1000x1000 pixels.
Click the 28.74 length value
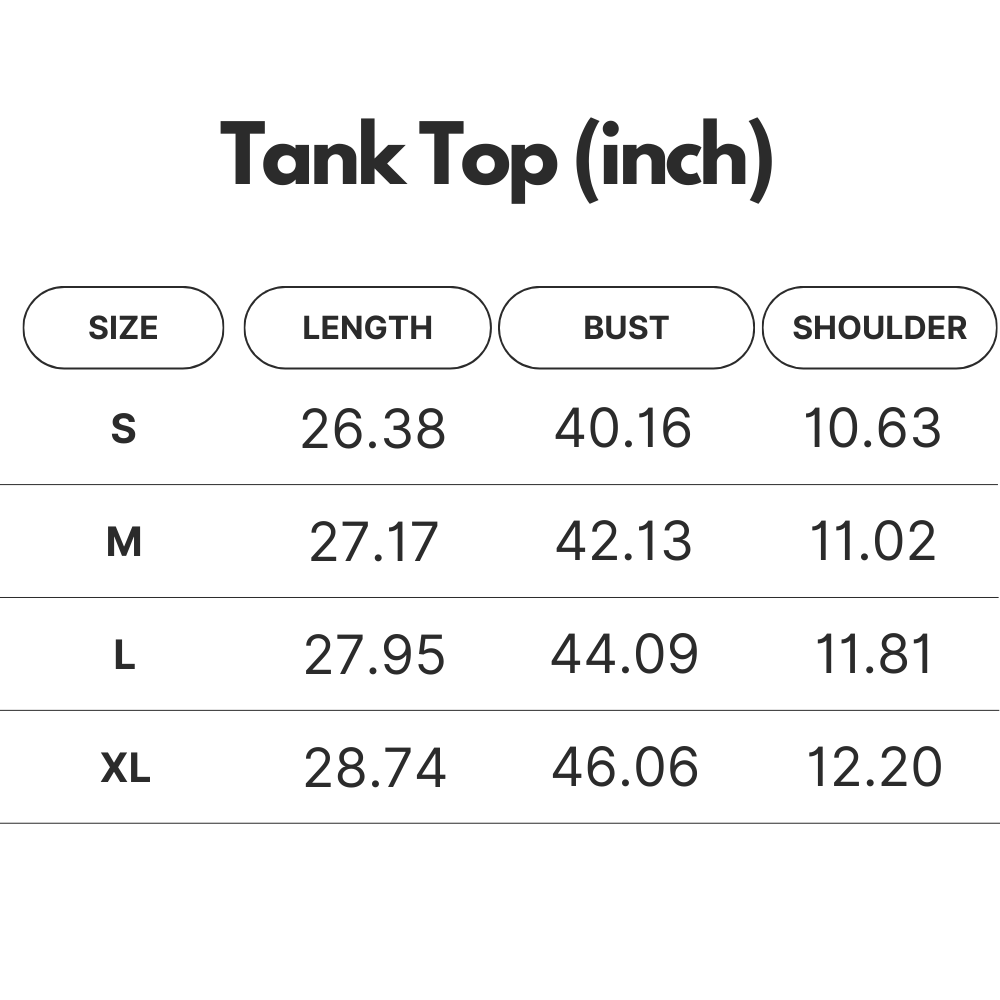pos(375,768)
